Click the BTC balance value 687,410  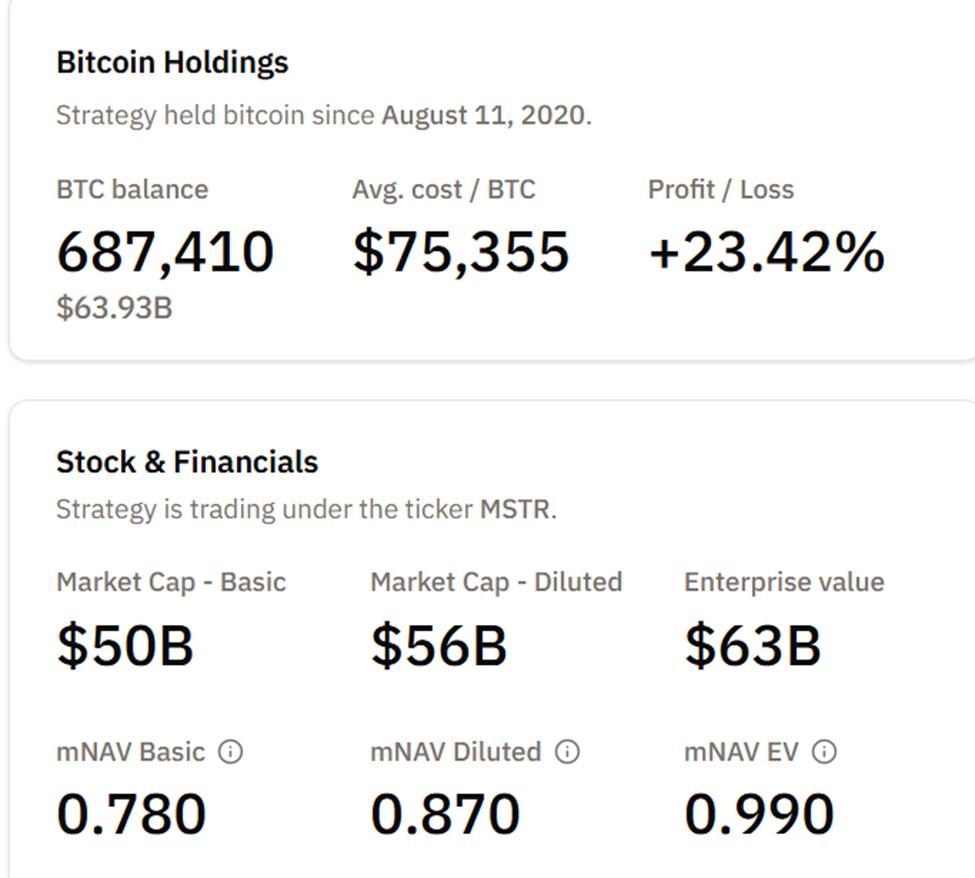[166, 251]
